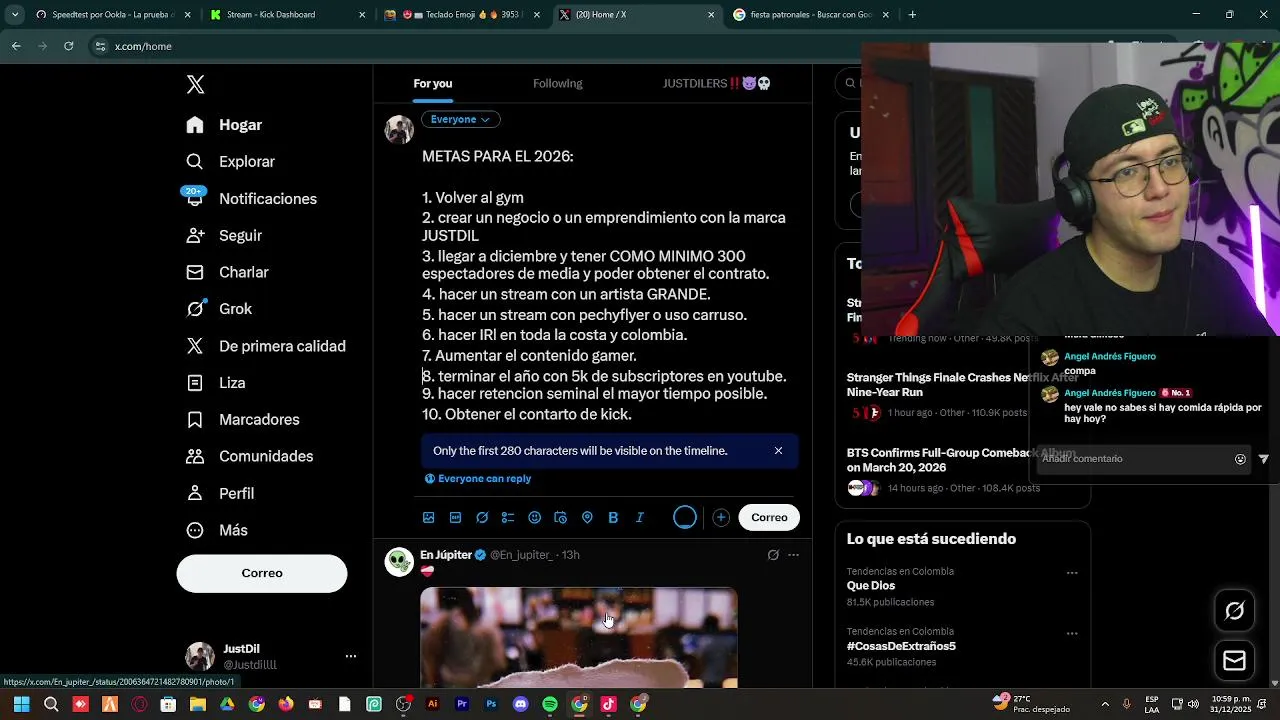This screenshot has height=720, width=1280.
Task: Open En Júpiter profile name
Action: pyautogui.click(x=446, y=555)
